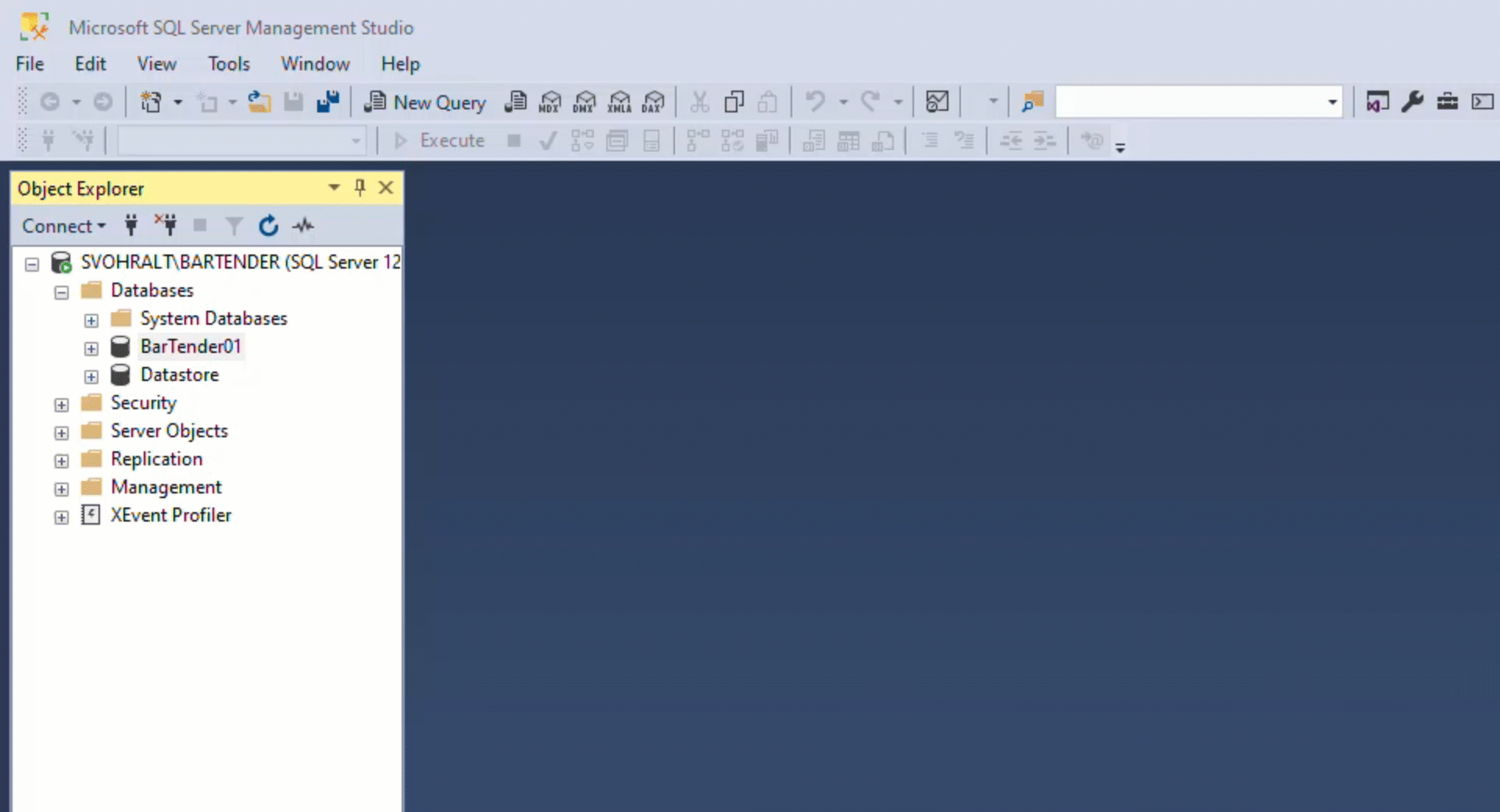Open the Tools menu
Viewport: 1500px width, 812px height.
(229, 64)
